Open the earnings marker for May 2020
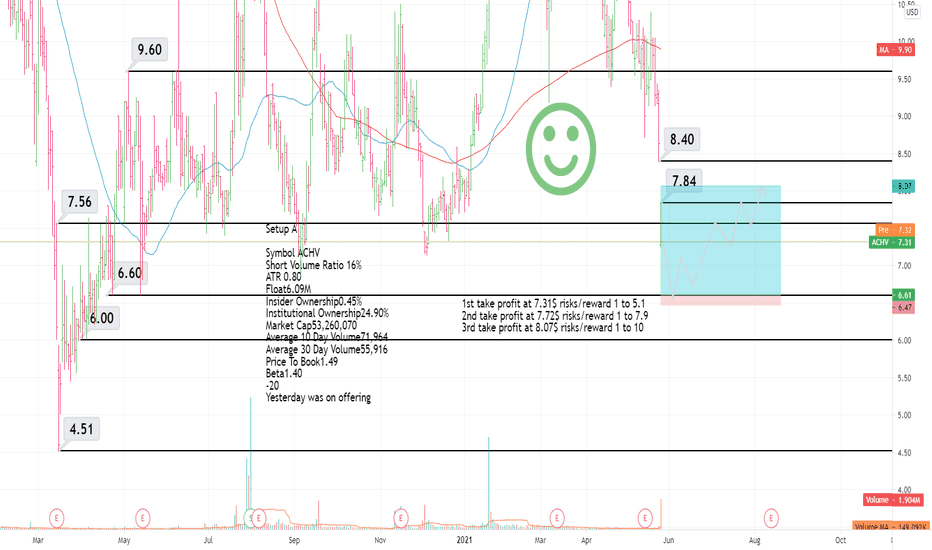Viewport: 932px width, 550px height. (x=143, y=518)
